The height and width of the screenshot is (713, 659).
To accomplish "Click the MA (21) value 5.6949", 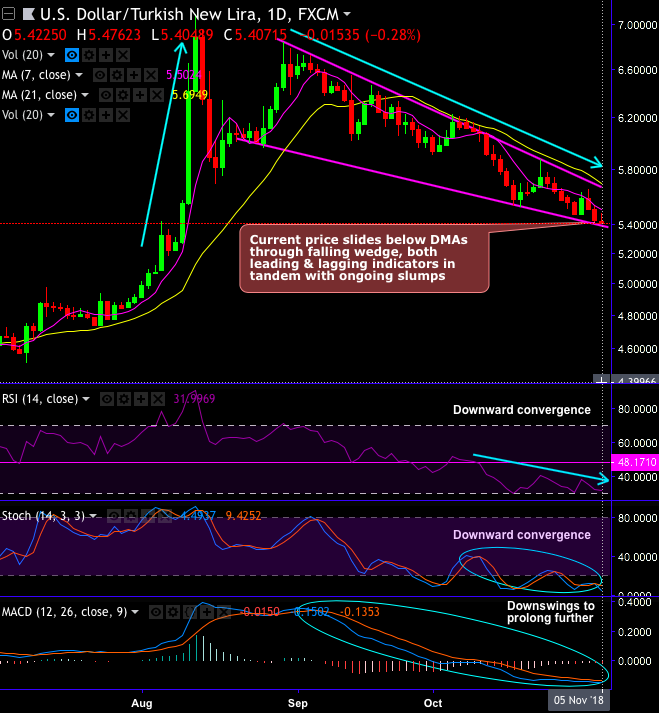I will (190, 95).
